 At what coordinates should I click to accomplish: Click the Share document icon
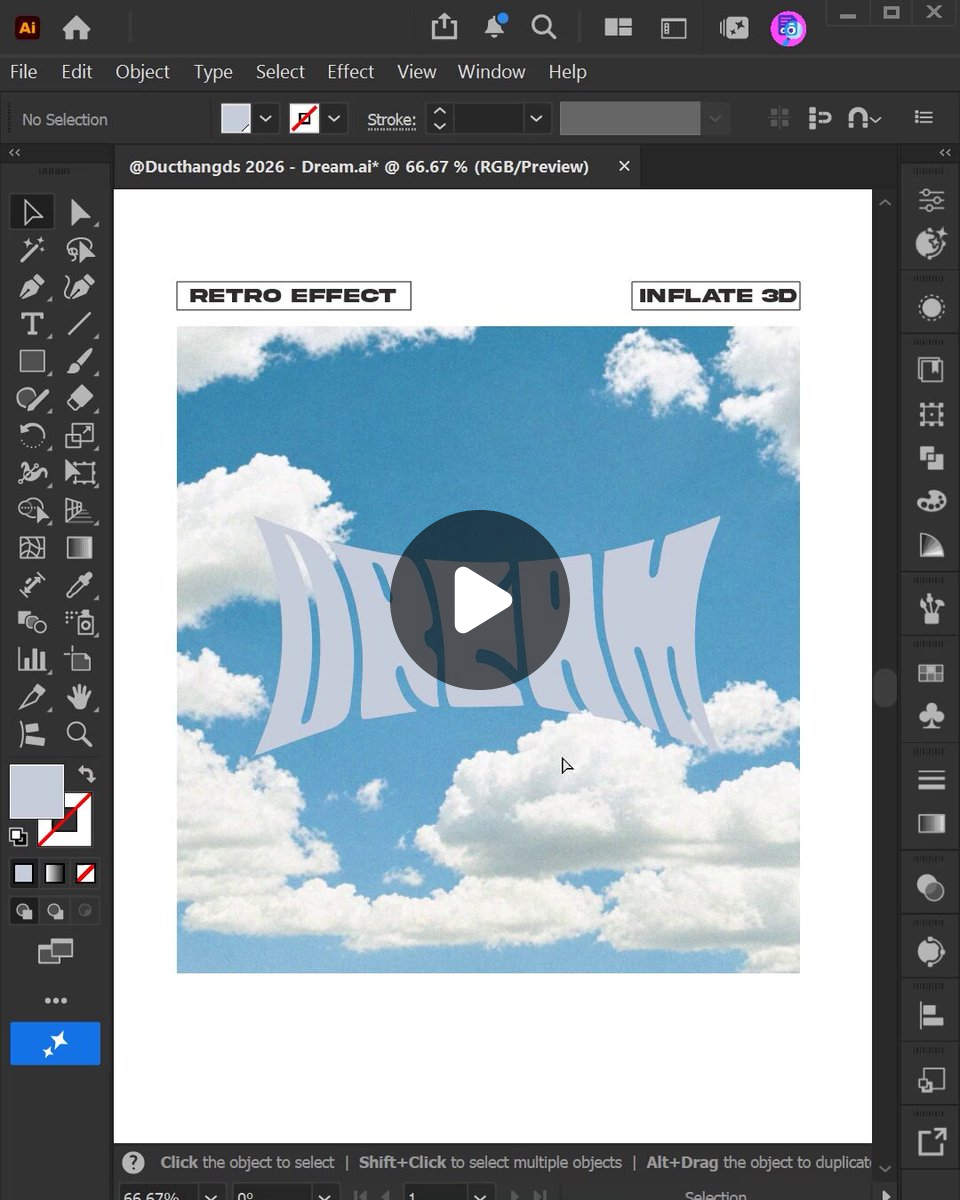[x=443, y=27]
